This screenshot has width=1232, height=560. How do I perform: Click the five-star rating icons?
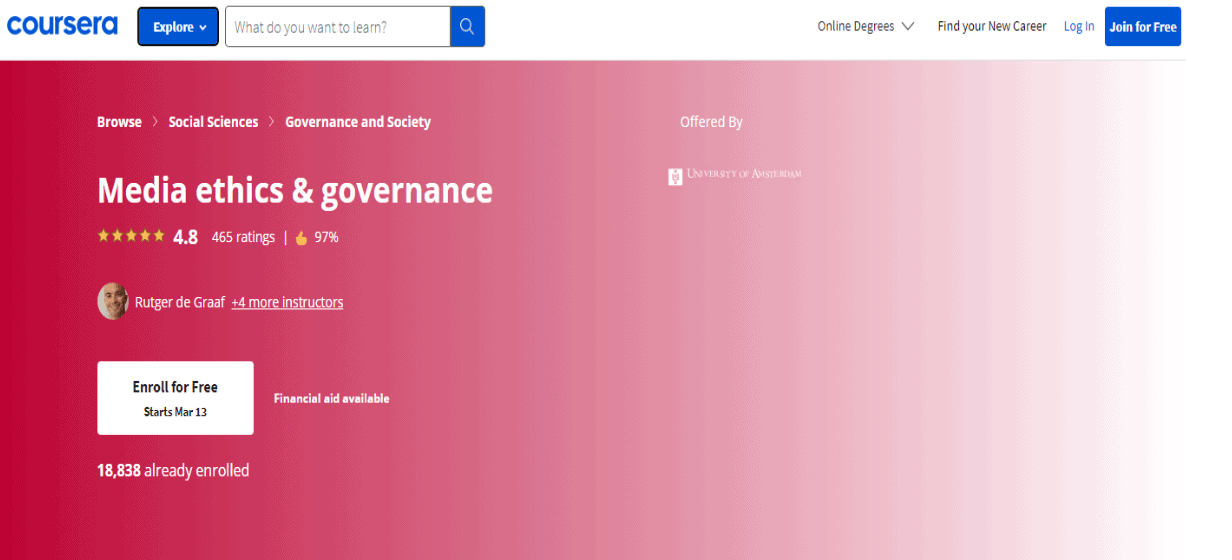131,237
